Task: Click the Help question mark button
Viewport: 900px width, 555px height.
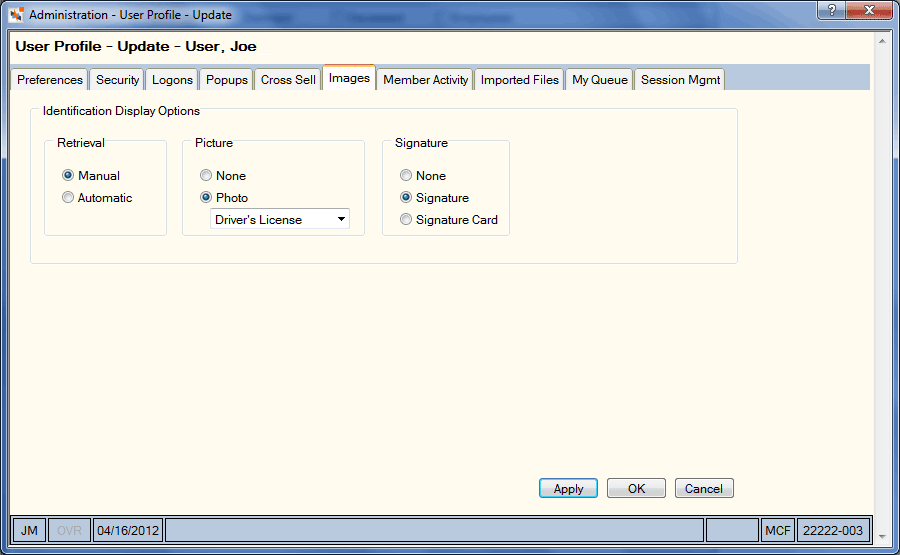Action: 831,10
